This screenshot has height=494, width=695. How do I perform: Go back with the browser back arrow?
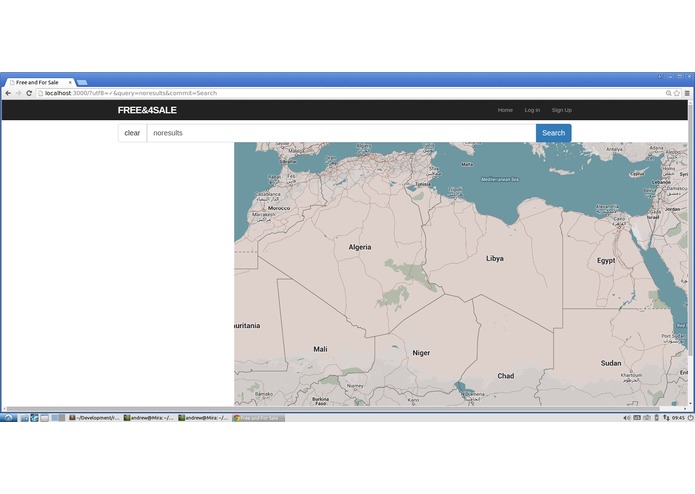(x=8, y=93)
